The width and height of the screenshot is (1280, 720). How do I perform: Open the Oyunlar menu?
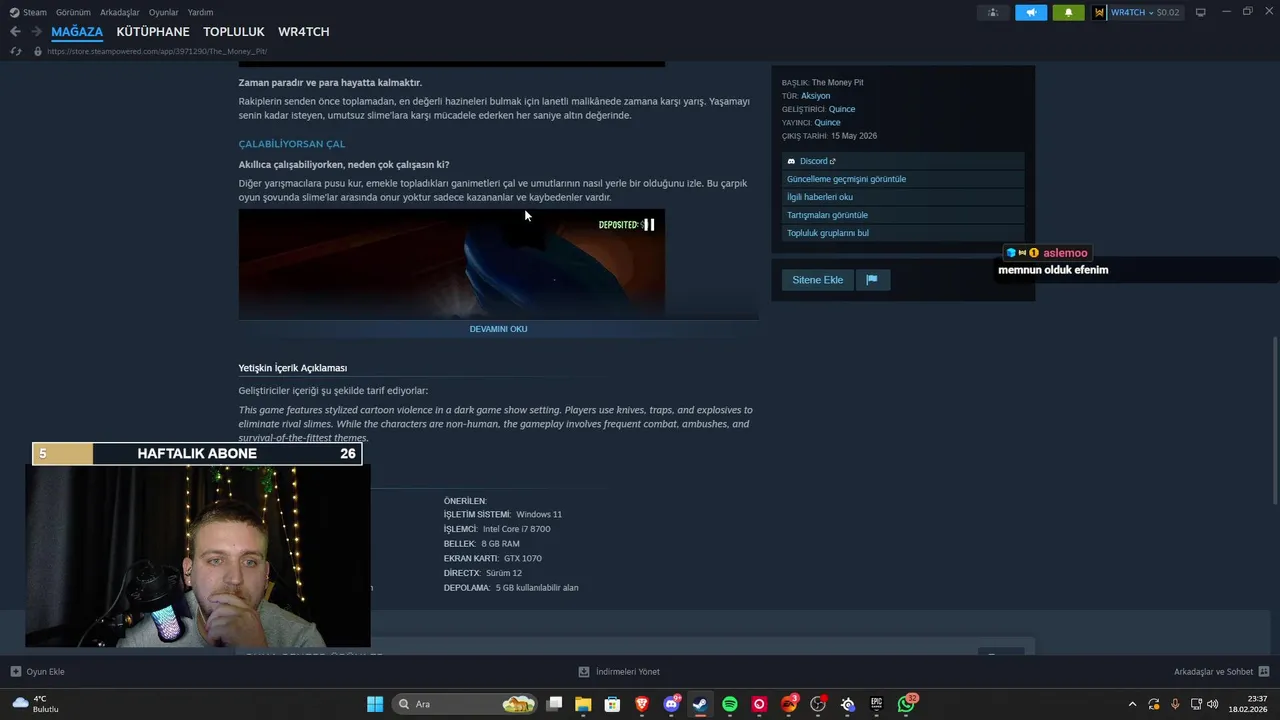[163, 12]
